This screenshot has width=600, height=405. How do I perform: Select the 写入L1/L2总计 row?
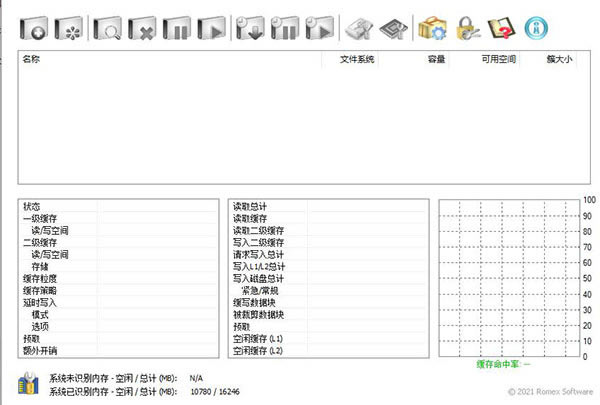328,266
